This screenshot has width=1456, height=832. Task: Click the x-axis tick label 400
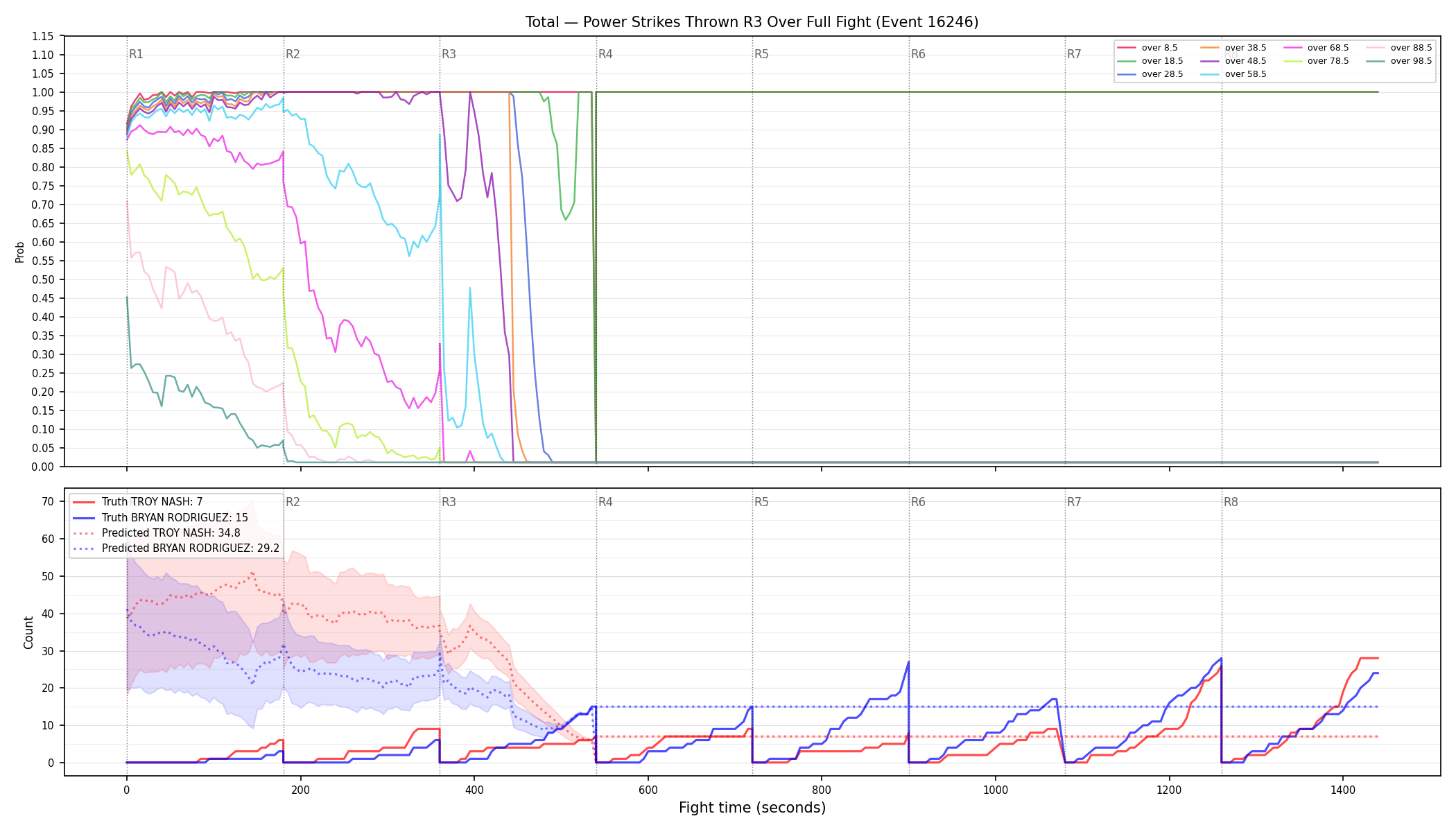[474, 790]
